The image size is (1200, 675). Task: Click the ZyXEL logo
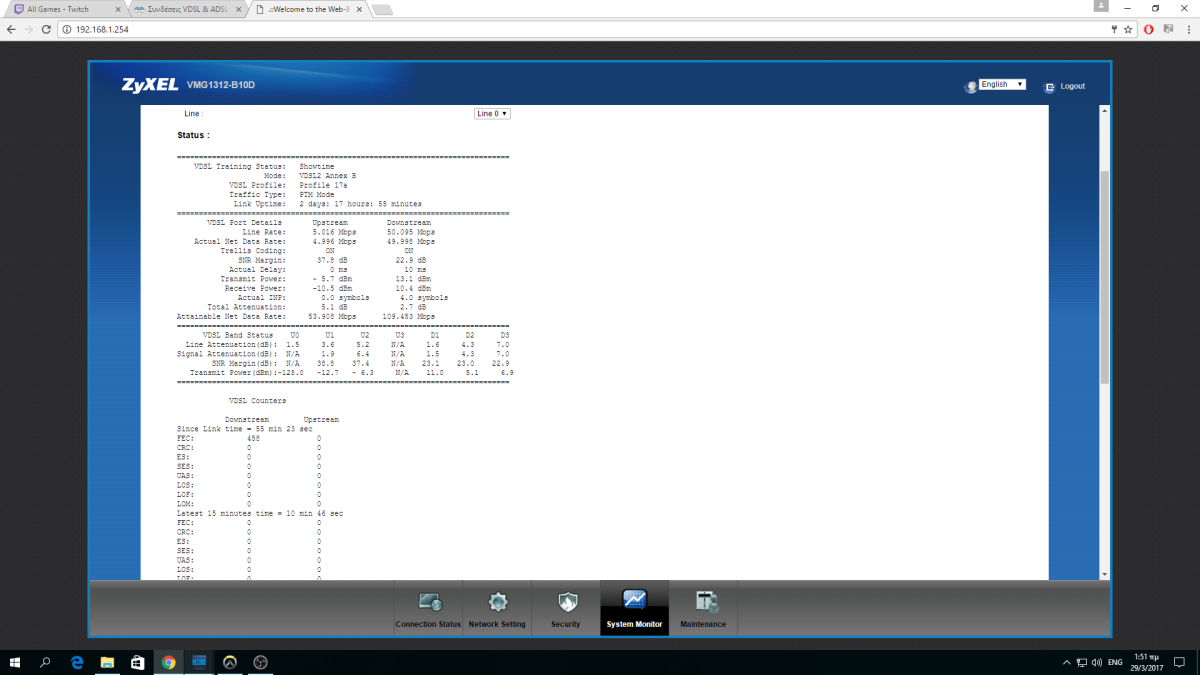149,85
